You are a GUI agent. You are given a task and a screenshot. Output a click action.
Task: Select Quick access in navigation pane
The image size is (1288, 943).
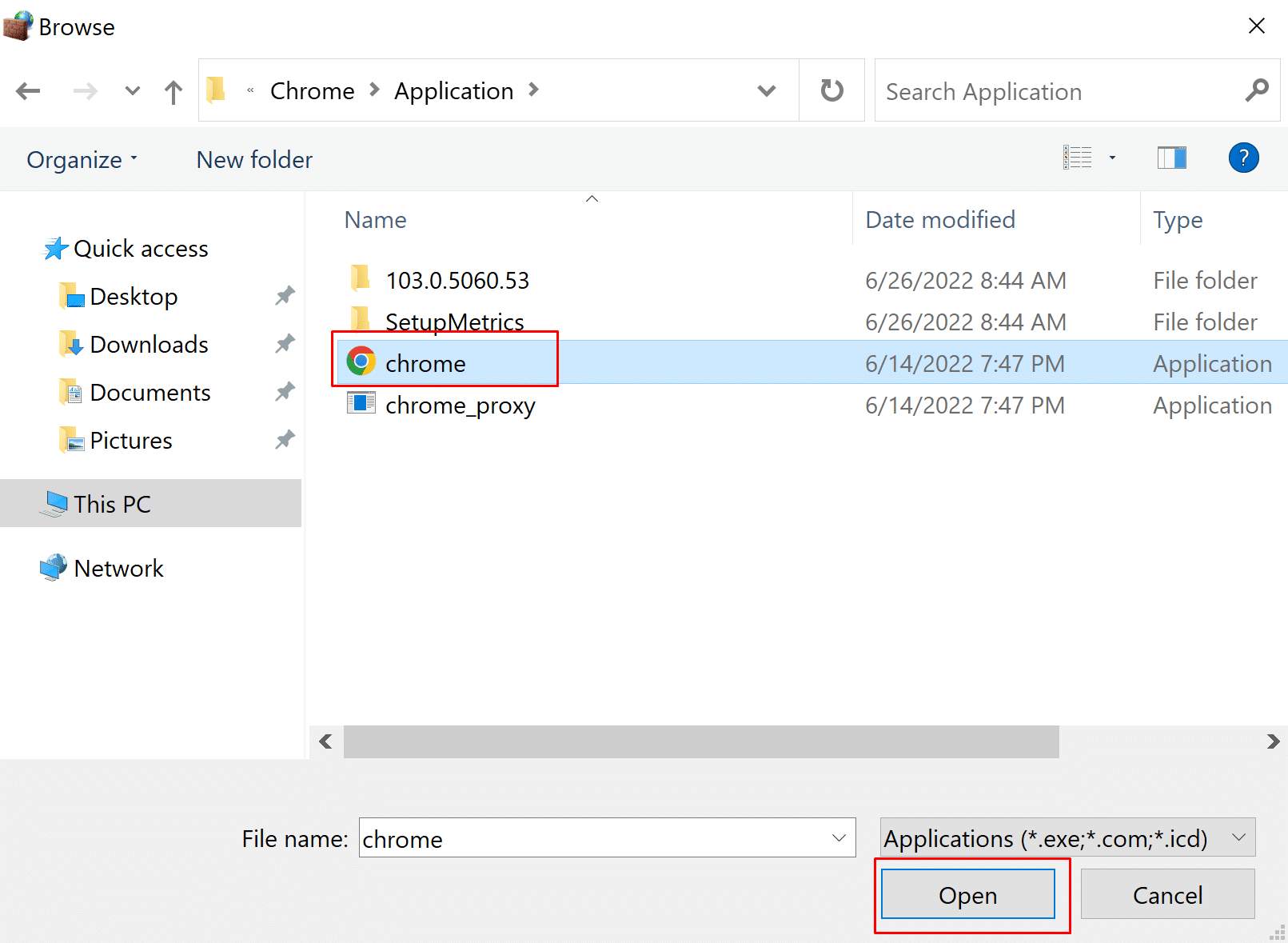click(141, 249)
